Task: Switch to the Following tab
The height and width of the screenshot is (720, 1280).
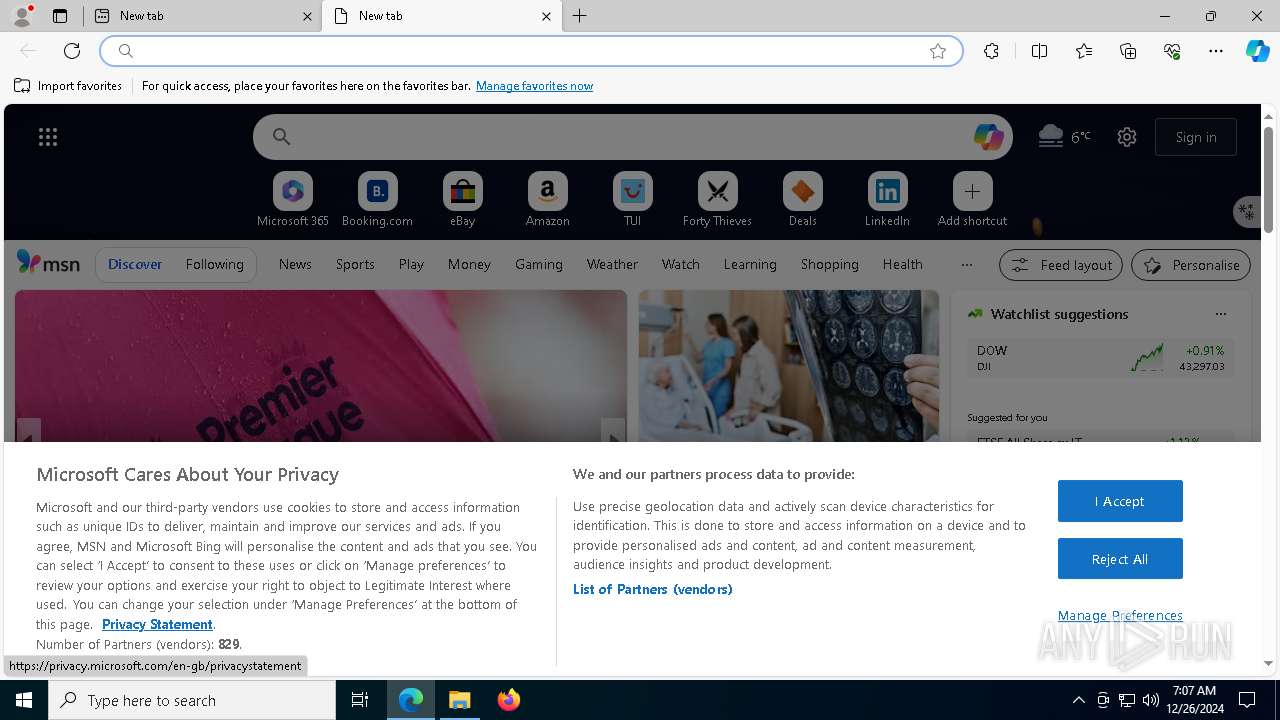Action: (214, 264)
